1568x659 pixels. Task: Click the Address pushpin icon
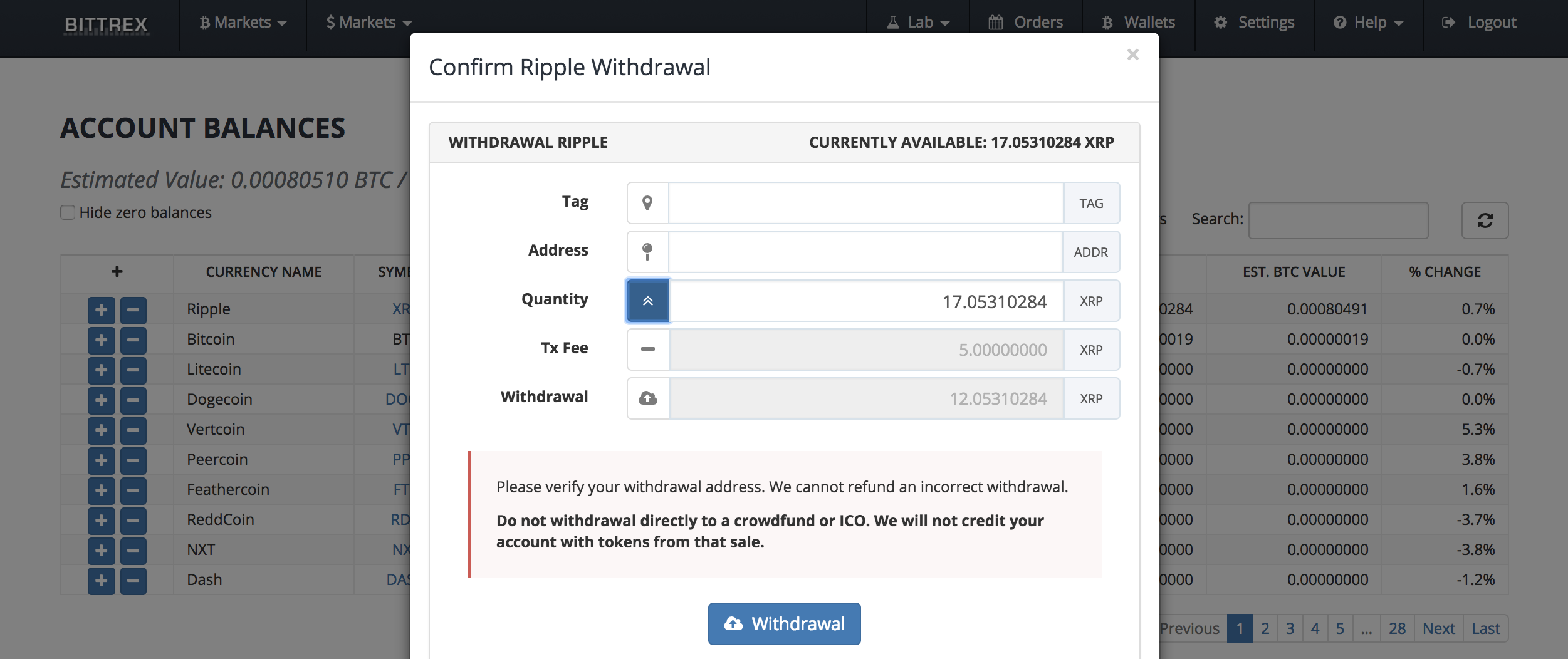tap(647, 252)
